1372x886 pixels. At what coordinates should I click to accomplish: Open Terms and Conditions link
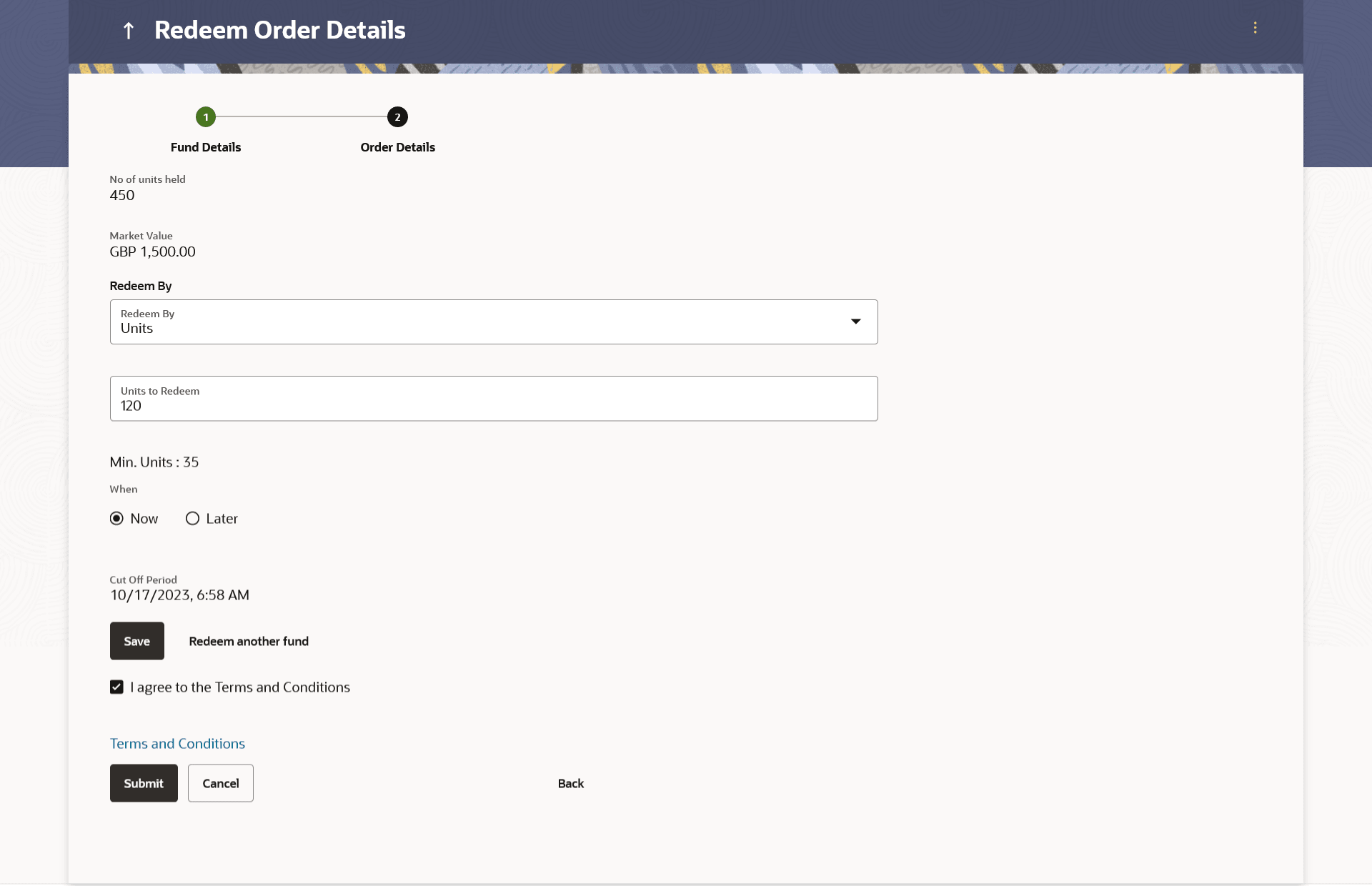click(x=177, y=744)
